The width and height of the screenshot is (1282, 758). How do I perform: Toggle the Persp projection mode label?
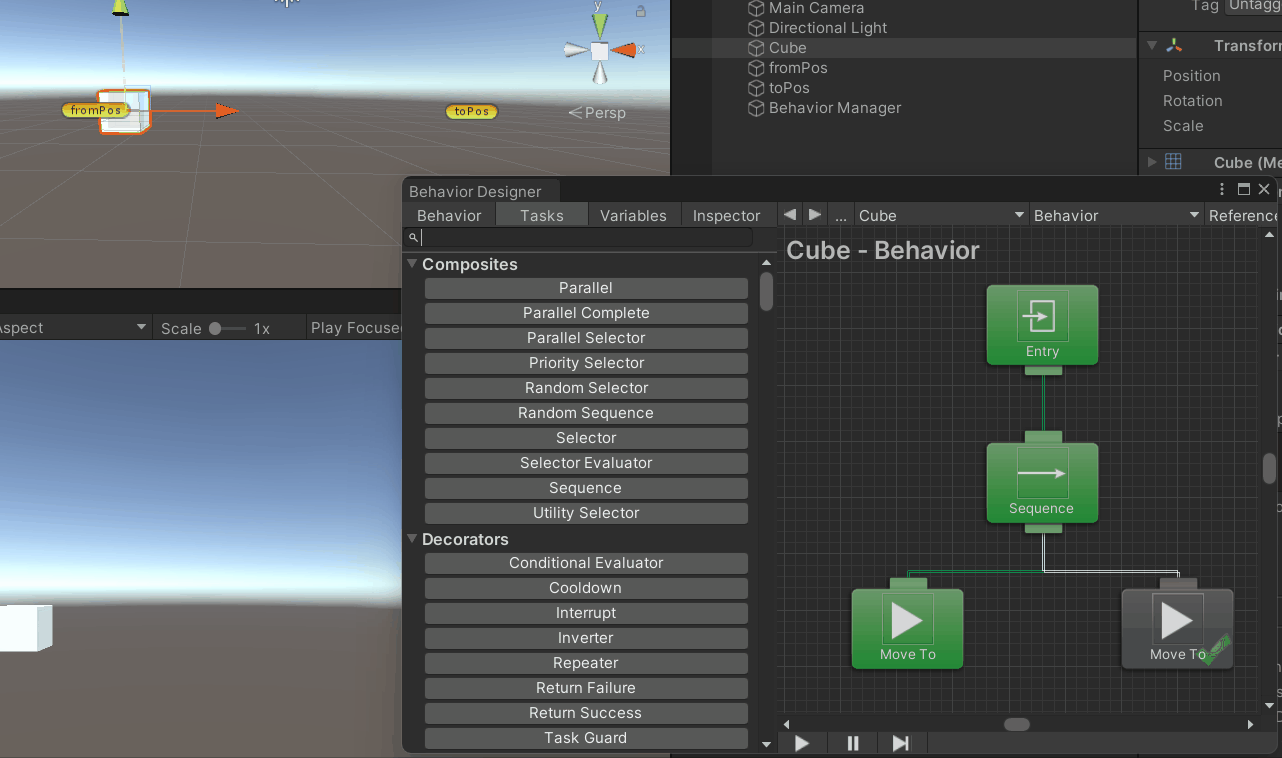point(598,113)
